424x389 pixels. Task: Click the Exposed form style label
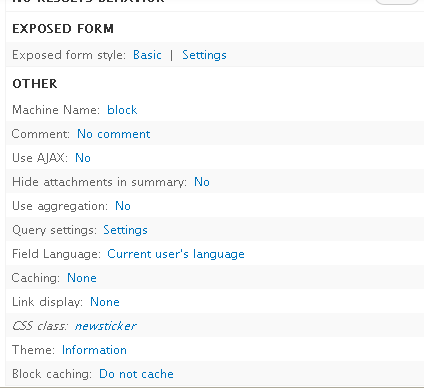(69, 55)
